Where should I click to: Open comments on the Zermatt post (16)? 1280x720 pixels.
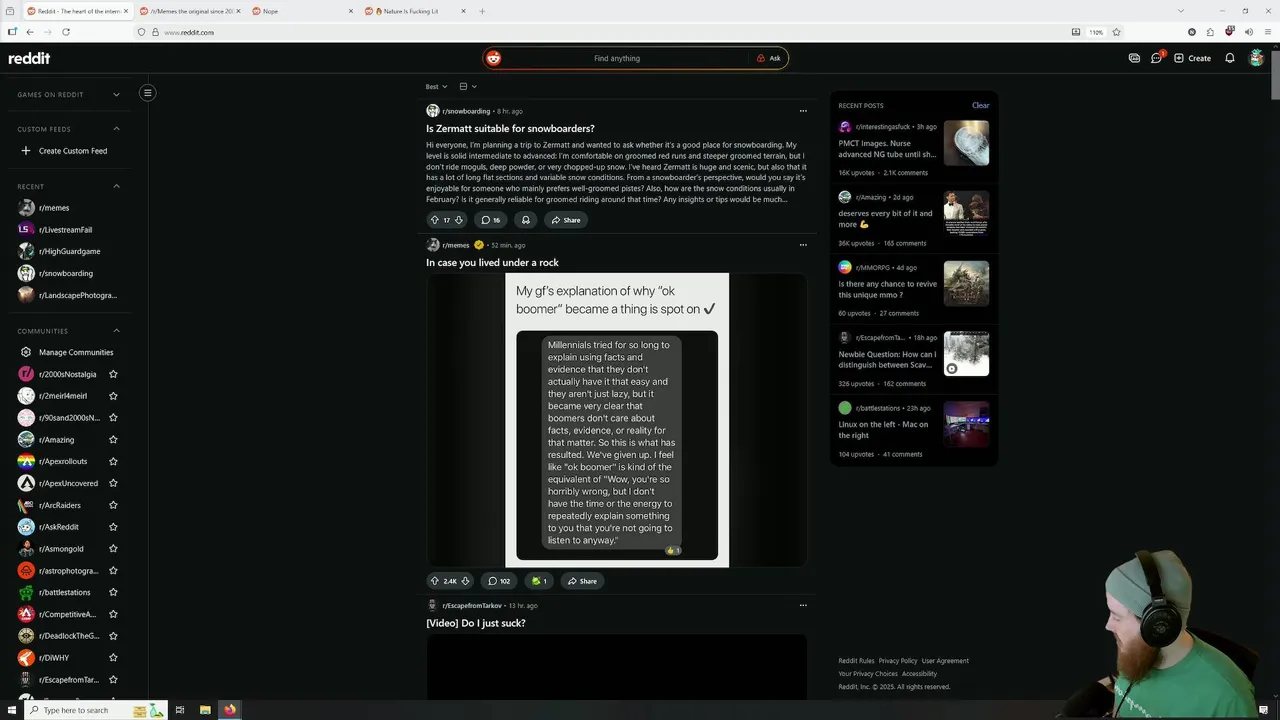click(x=490, y=220)
